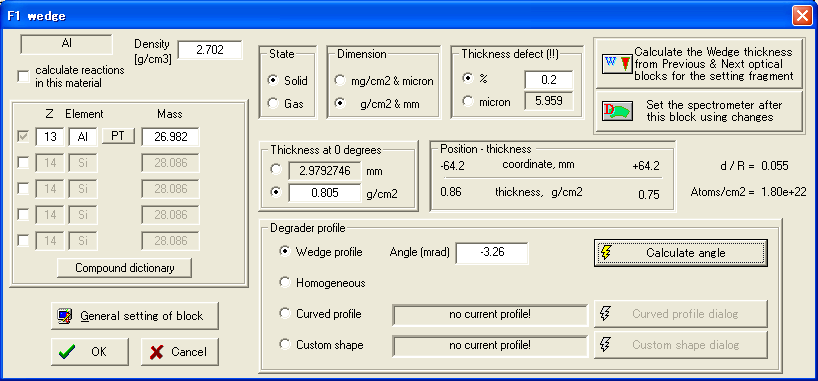Click the Calculate angle button

681,253
